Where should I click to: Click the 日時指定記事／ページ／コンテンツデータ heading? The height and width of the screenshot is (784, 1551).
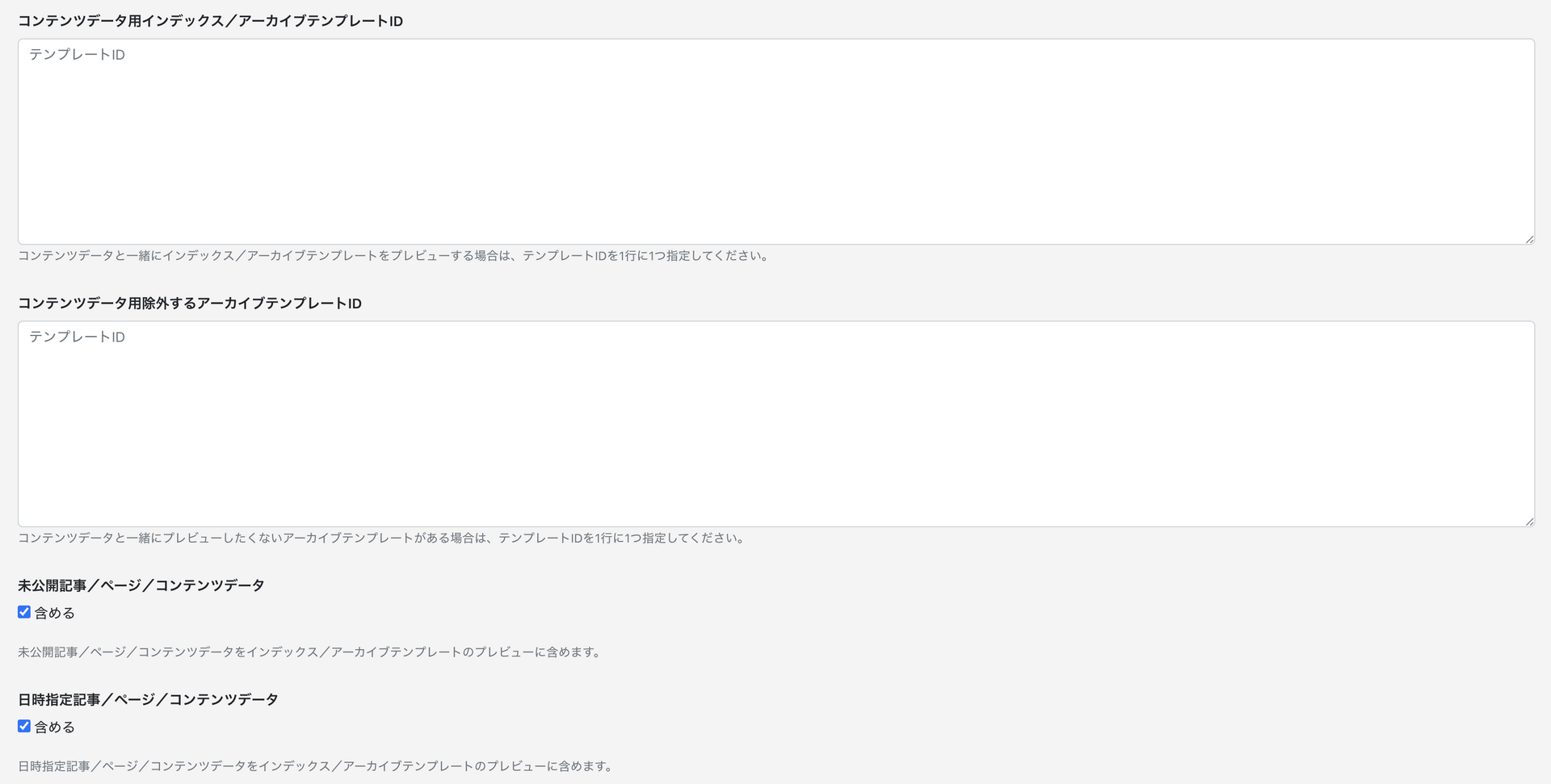pyautogui.click(x=148, y=699)
